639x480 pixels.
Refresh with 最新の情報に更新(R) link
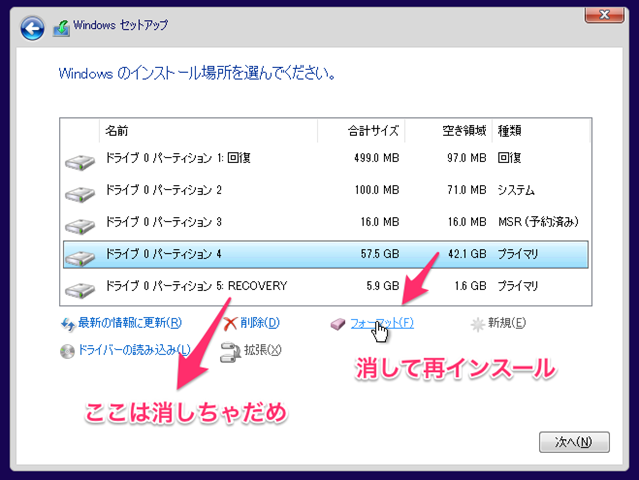coord(130,323)
